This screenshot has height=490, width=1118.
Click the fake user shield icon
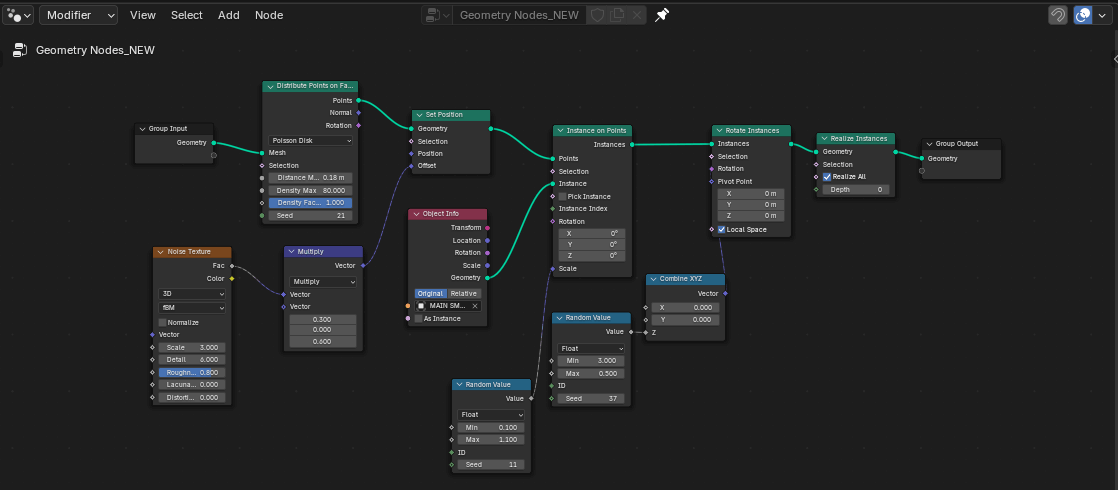click(x=597, y=15)
